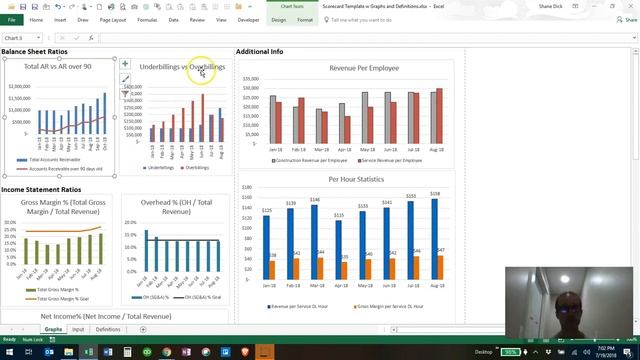Click the Save icon in Quick Access toolbar
The height and width of the screenshot is (360, 640).
(x=23, y=7)
